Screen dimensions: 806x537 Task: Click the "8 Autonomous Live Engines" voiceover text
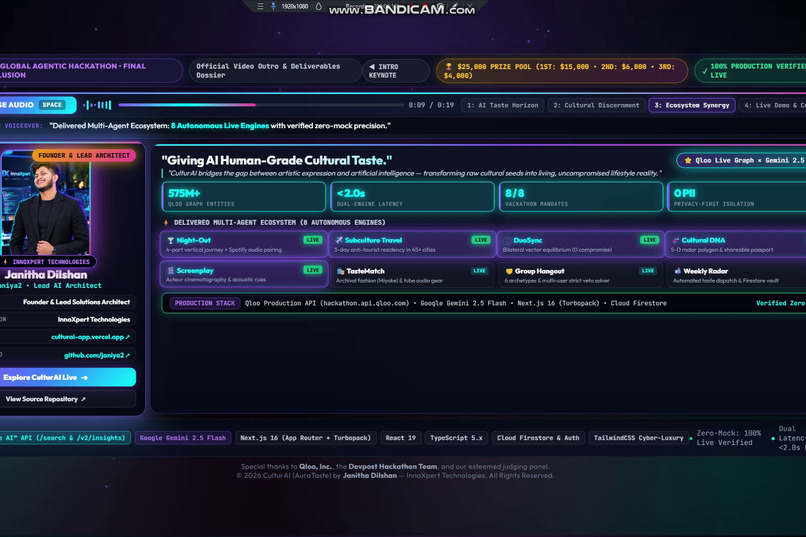point(219,126)
